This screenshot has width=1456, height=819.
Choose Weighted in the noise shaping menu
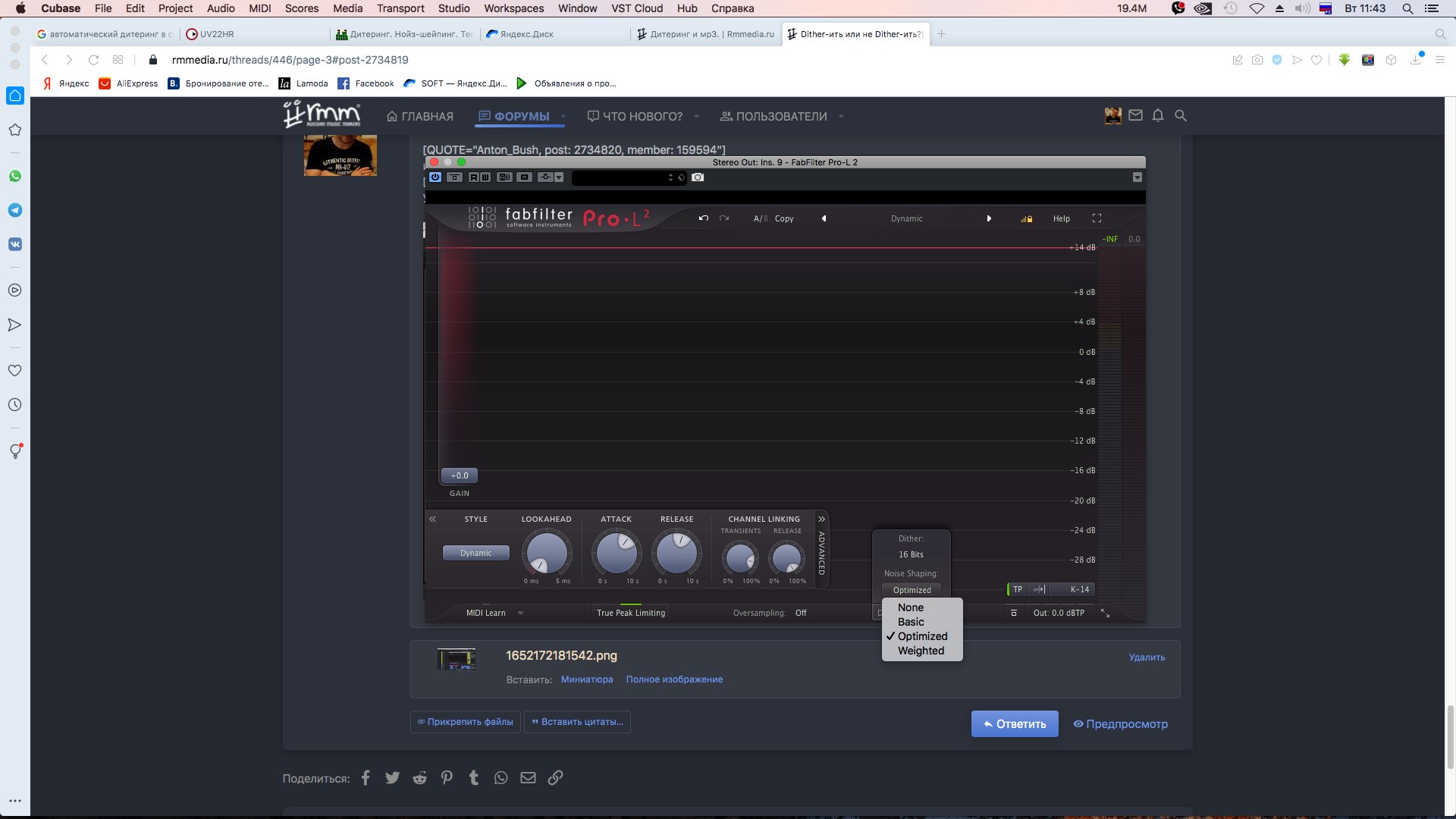(922, 651)
